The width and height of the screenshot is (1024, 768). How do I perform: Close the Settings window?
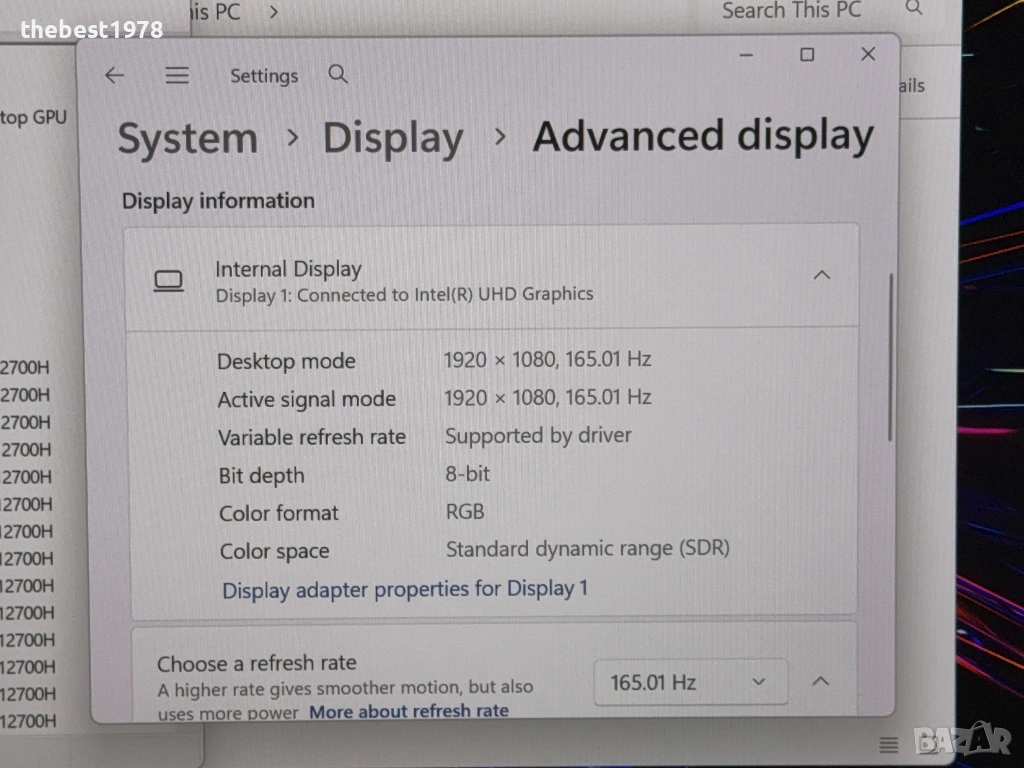(x=868, y=55)
